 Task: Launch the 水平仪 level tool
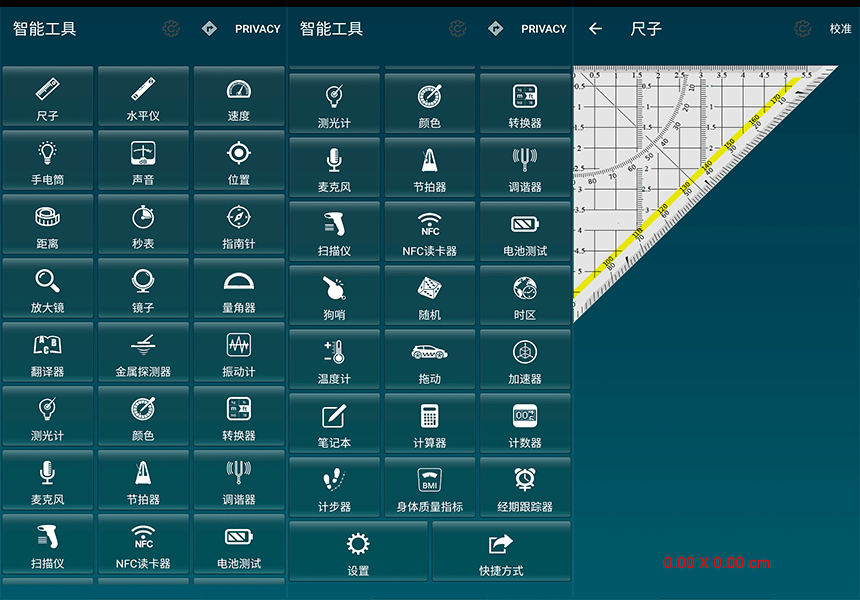coord(143,97)
